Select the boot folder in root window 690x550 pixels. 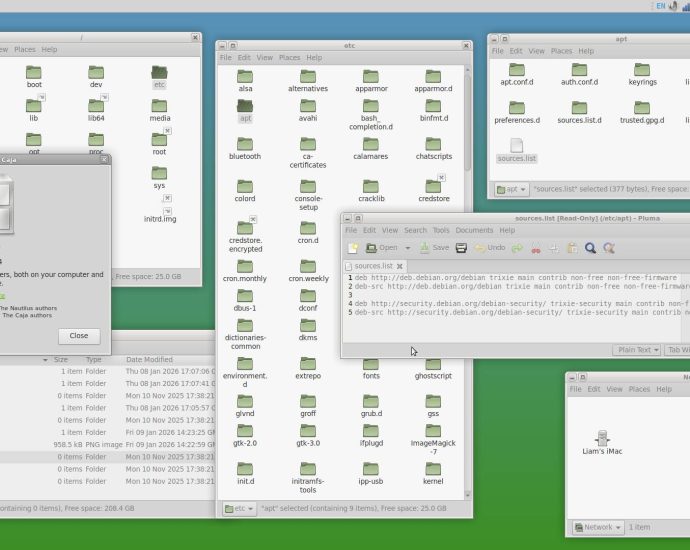tap(34, 77)
